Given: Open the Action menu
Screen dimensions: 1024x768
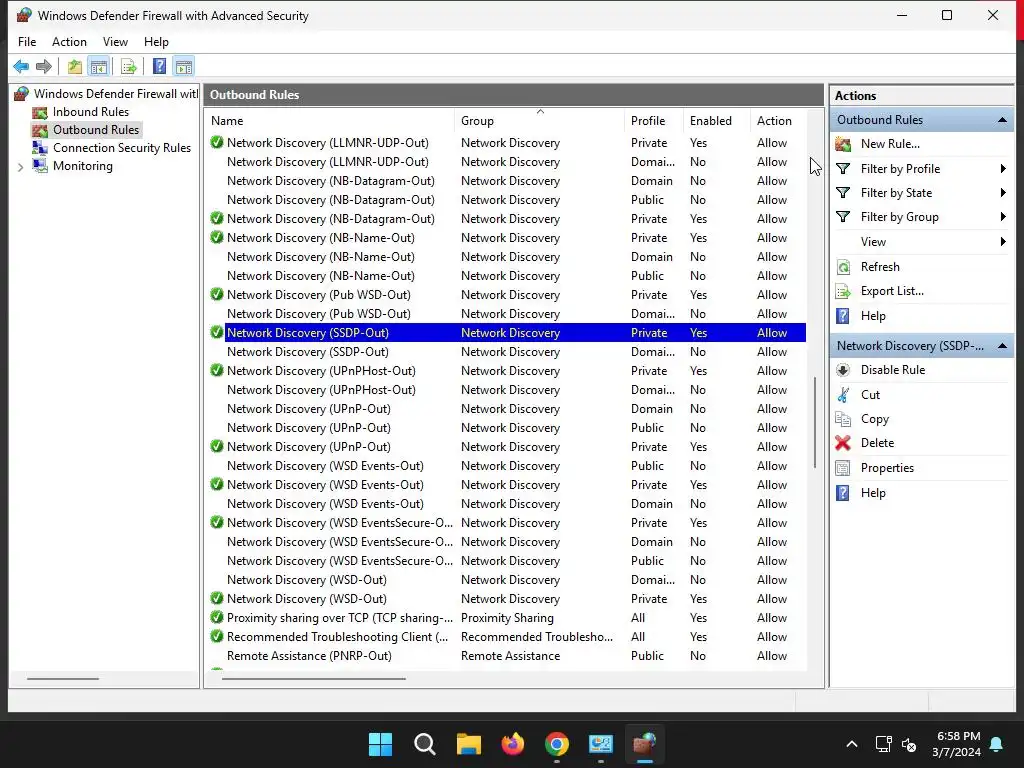Looking at the screenshot, I should [69, 42].
